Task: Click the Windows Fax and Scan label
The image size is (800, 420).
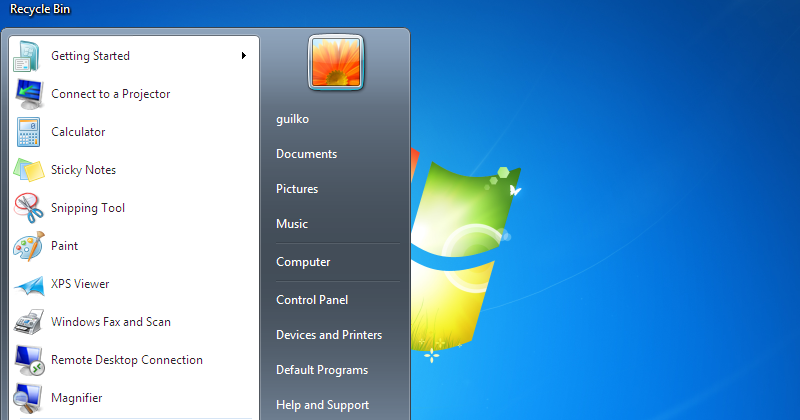Action: click(111, 322)
